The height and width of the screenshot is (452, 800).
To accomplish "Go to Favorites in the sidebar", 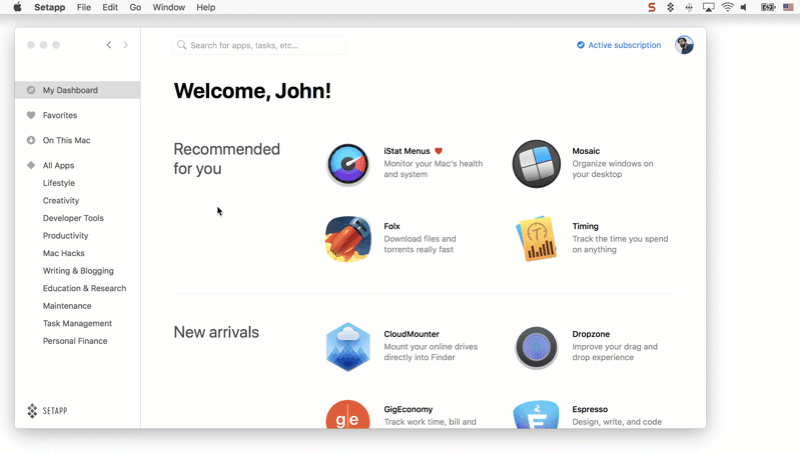I will coord(59,115).
